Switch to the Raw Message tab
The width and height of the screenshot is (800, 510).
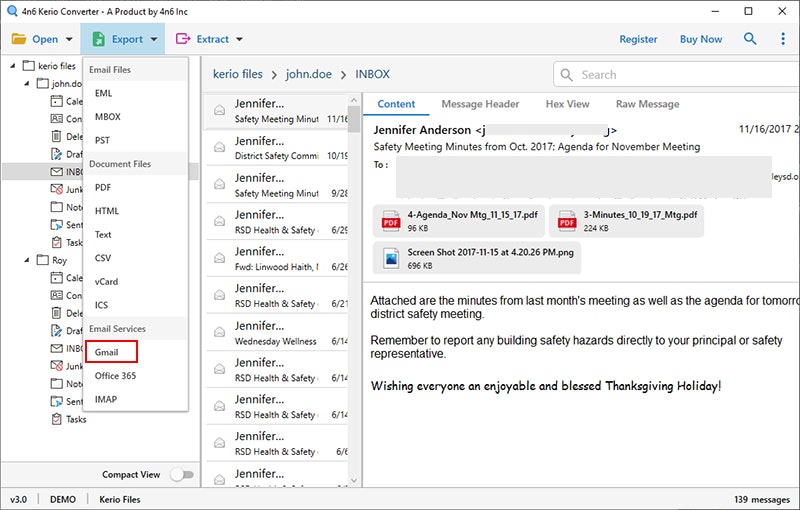pos(647,104)
